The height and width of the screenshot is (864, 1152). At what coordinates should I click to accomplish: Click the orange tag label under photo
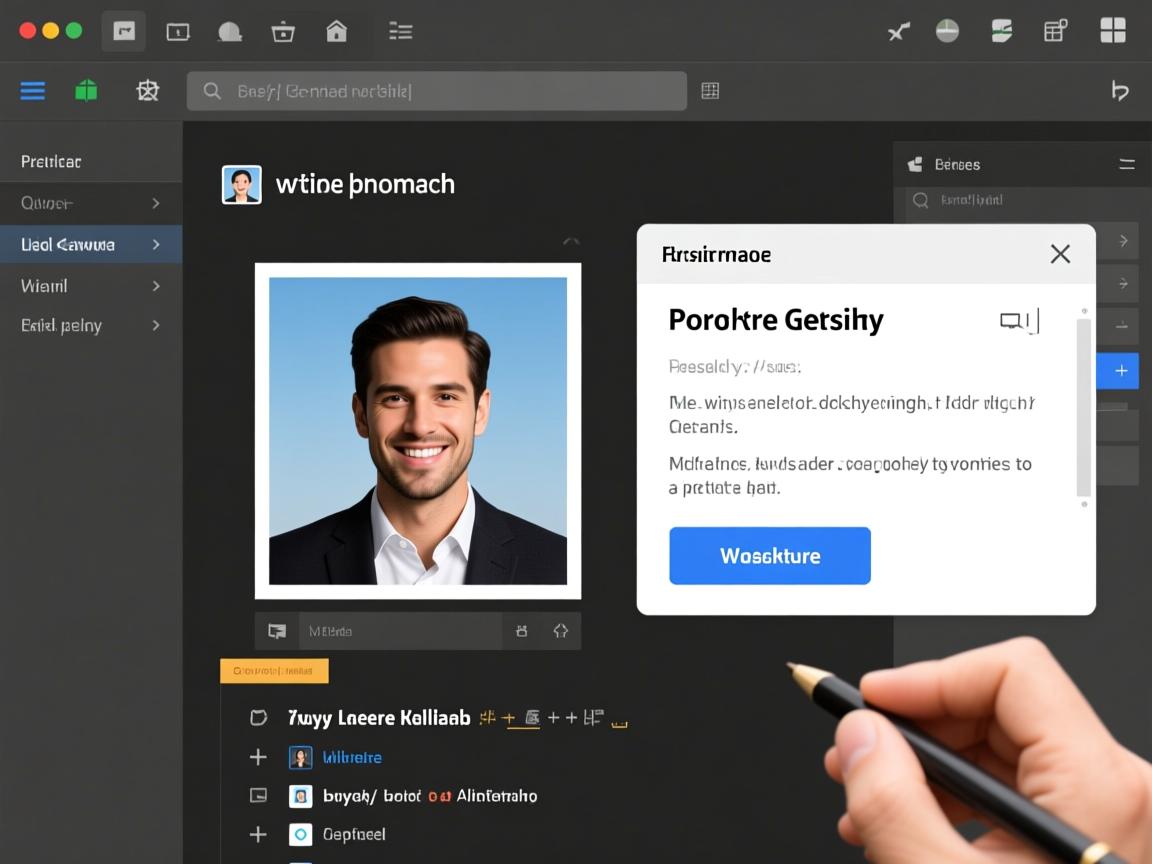click(x=274, y=671)
